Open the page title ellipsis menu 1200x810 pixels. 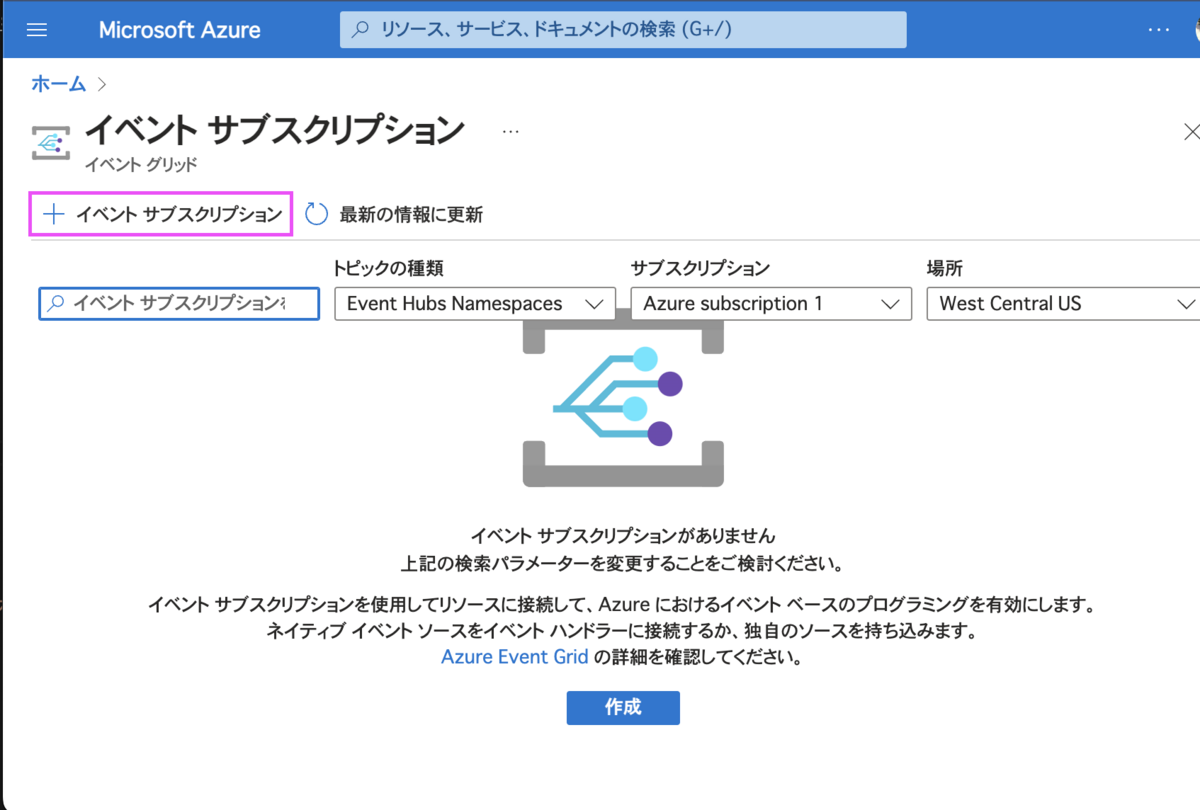[511, 131]
